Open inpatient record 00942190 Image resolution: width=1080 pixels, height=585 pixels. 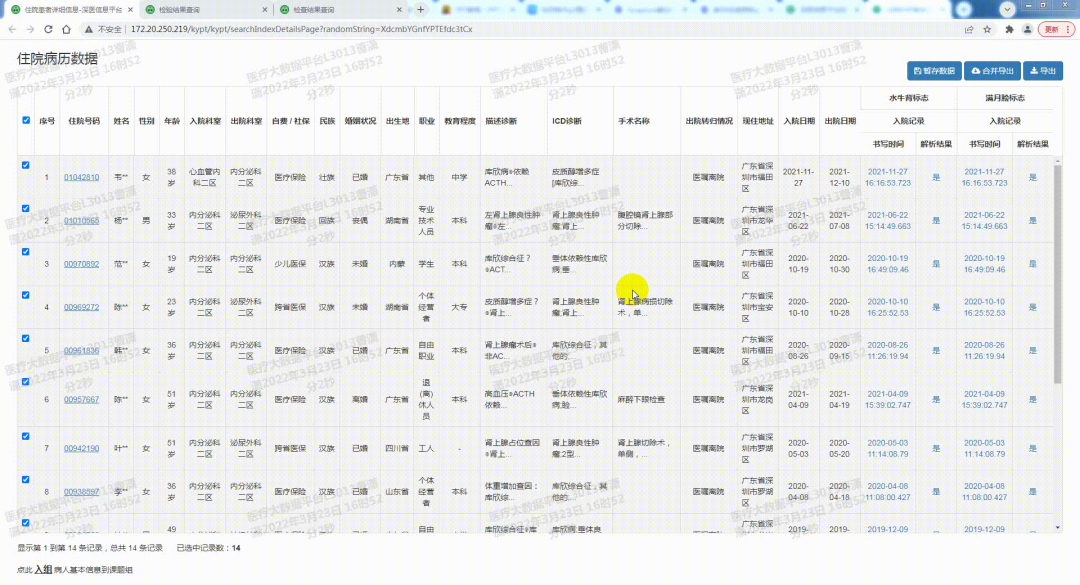[81, 449]
